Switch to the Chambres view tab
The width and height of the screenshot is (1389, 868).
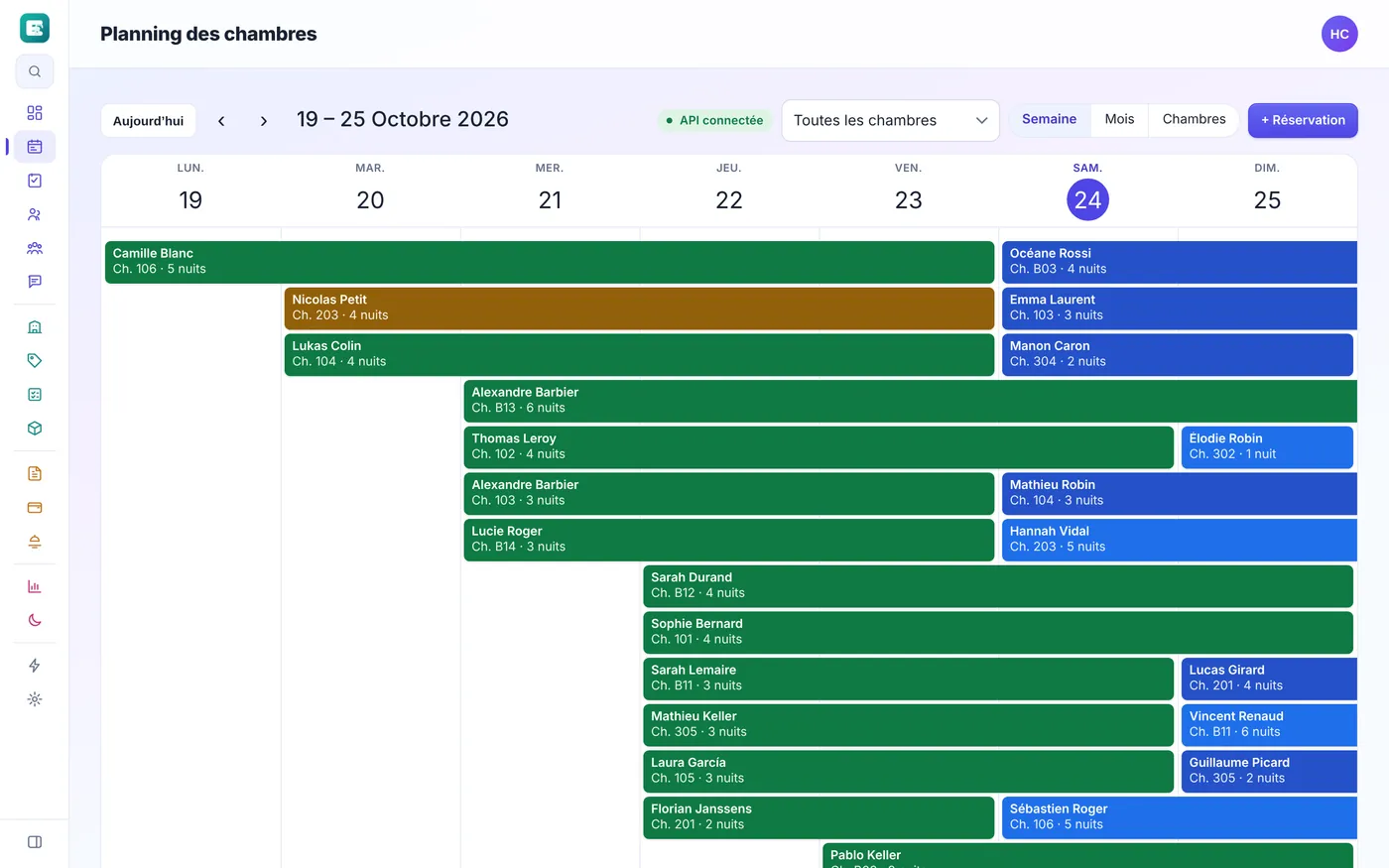[x=1194, y=119]
